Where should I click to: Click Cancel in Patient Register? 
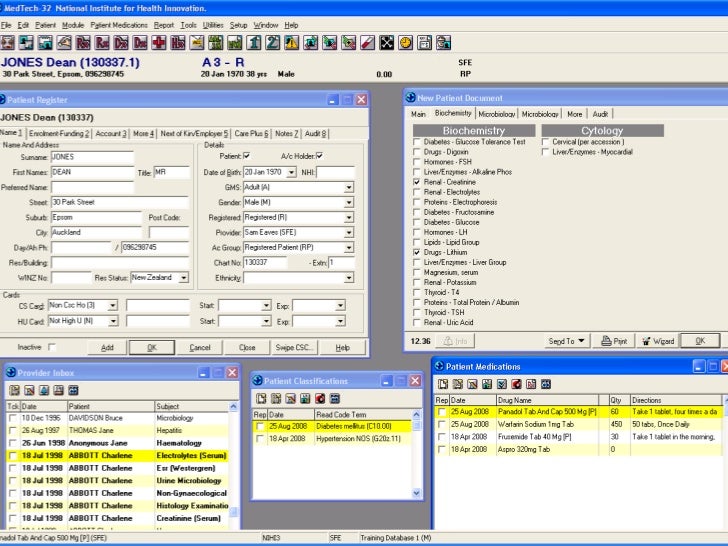coord(200,347)
